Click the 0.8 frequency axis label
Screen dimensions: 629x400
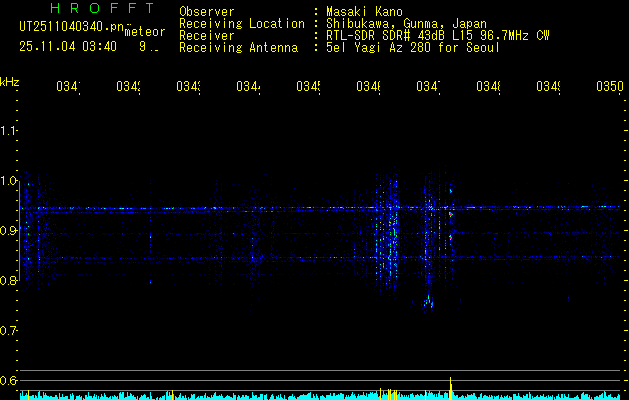click(8, 280)
